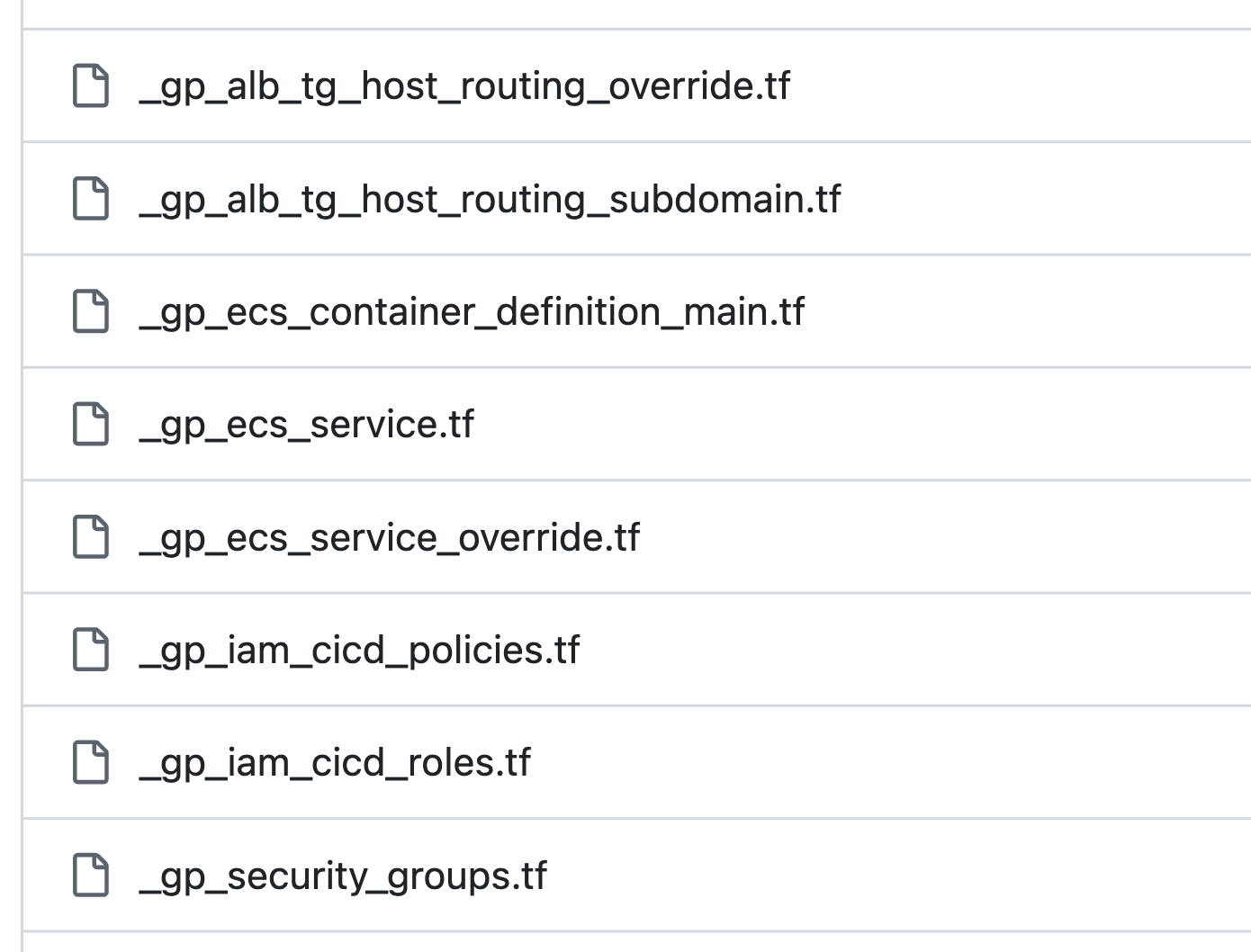Select the _gp_security_groups.tf row

tap(810, 873)
